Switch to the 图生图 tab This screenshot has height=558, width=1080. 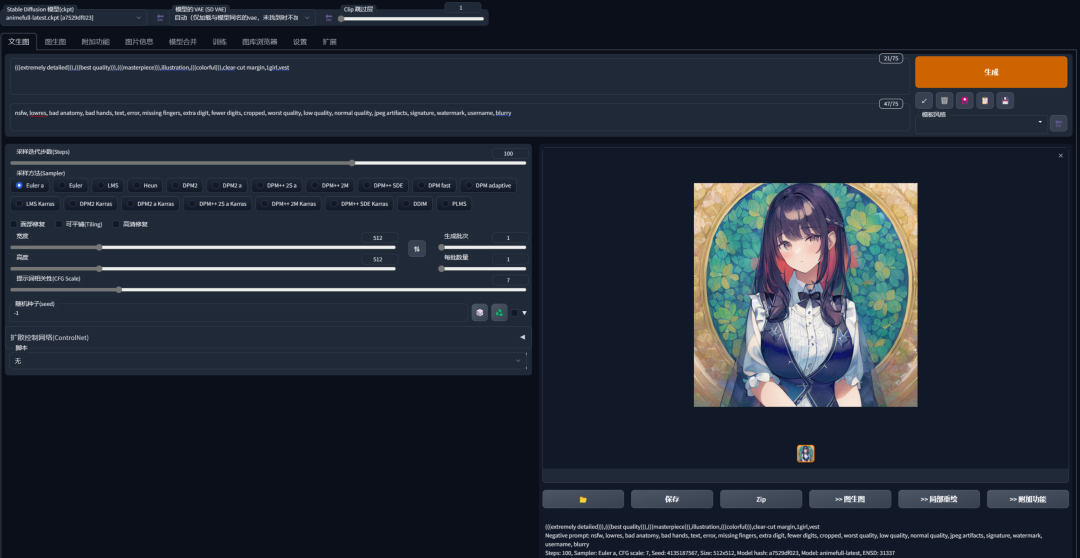pyautogui.click(x=55, y=41)
